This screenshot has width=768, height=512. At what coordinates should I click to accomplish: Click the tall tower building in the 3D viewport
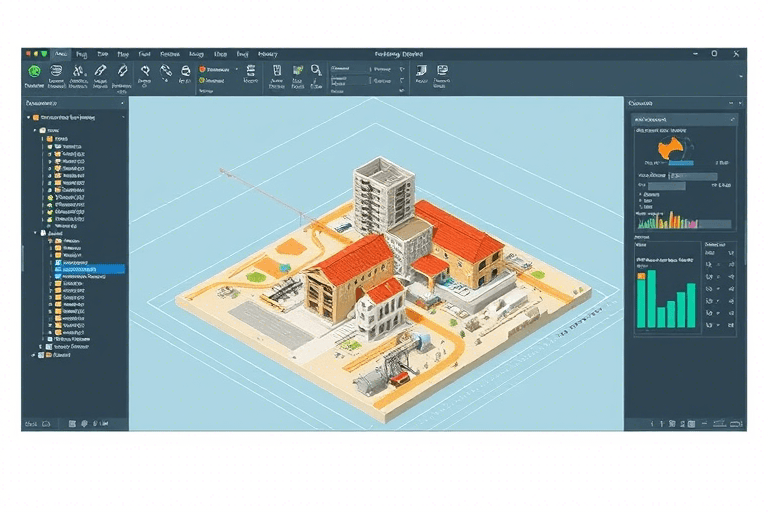(x=380, y=195)
